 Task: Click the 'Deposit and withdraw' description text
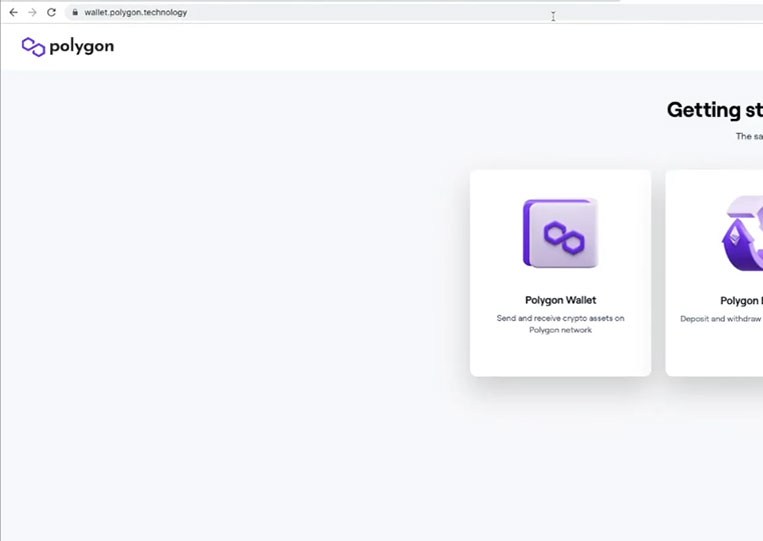pyautogui.click(x=721, y=319)
